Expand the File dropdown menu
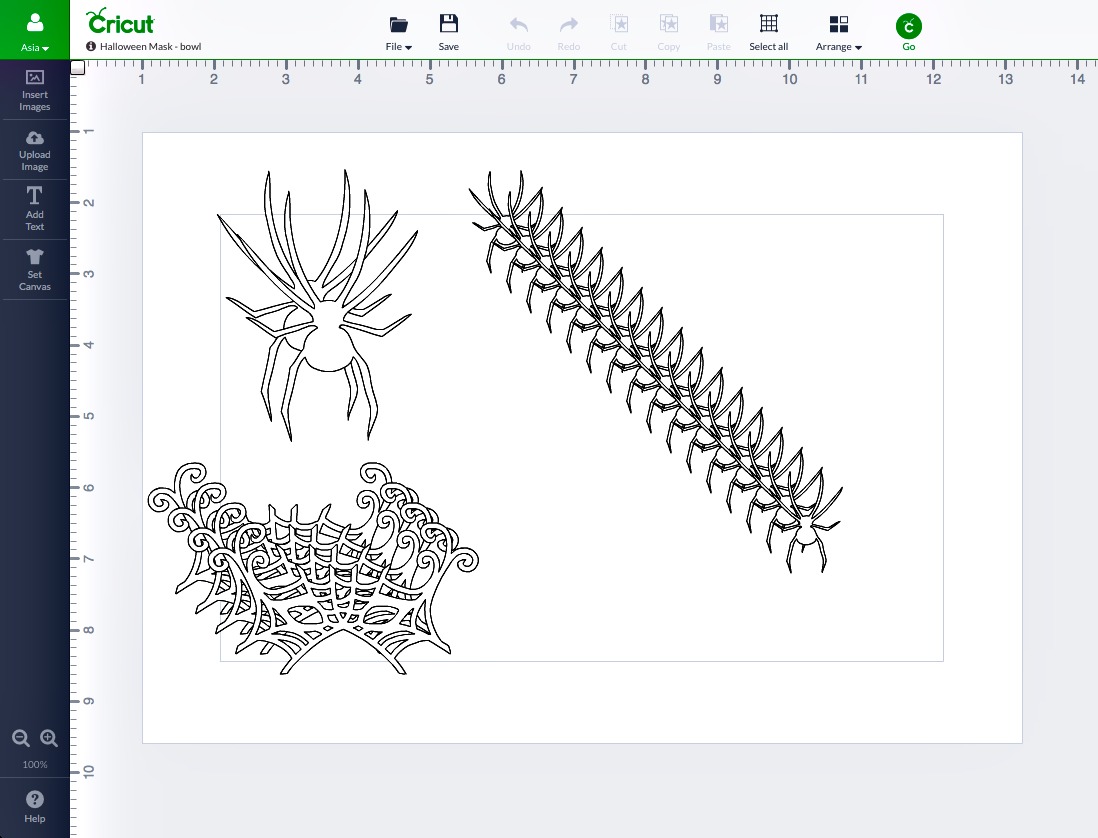The width and height of the screenshot is (1098, 838). (x=399, y=32)
